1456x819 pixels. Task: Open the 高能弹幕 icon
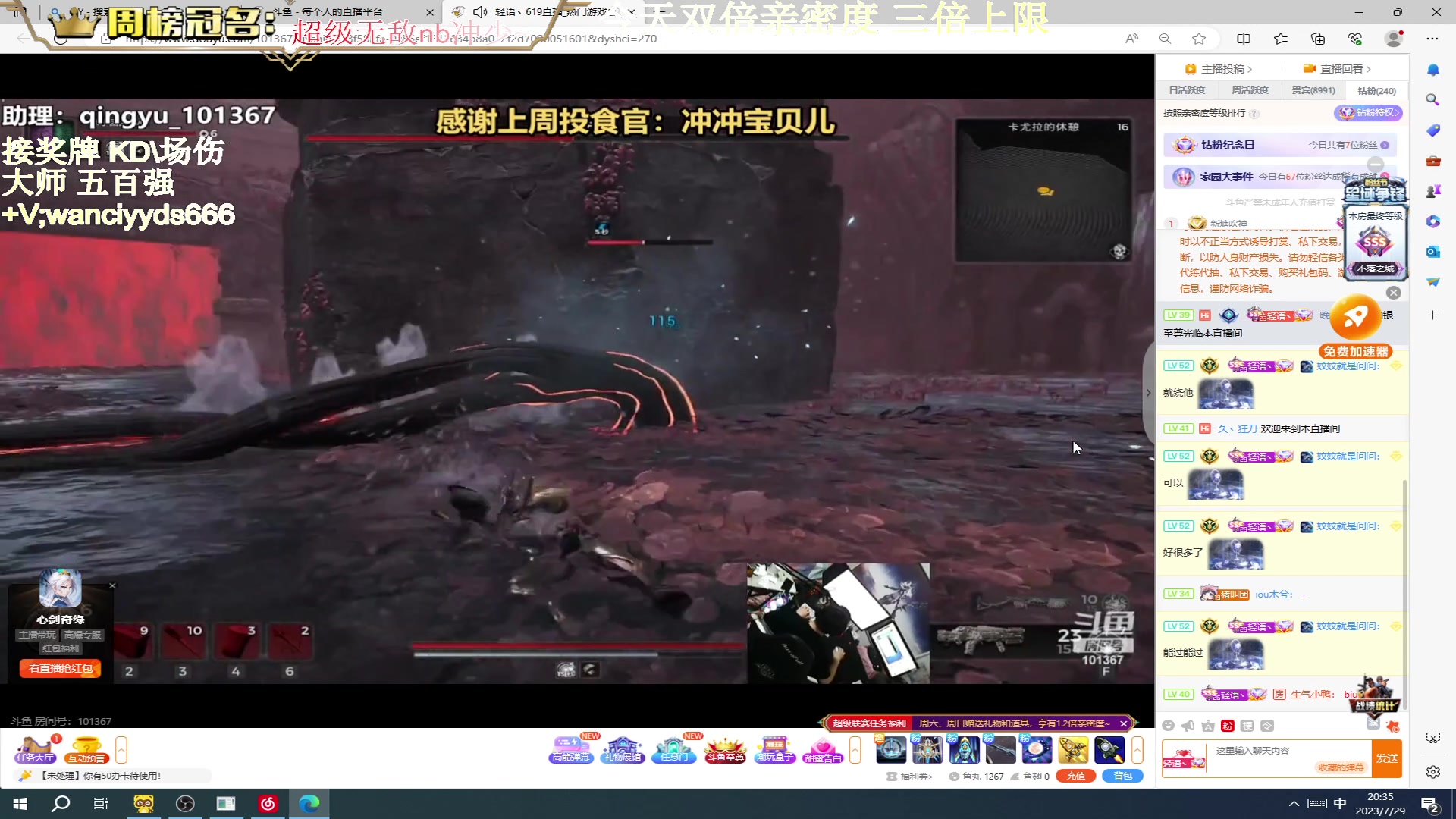[x=570, y=749]
